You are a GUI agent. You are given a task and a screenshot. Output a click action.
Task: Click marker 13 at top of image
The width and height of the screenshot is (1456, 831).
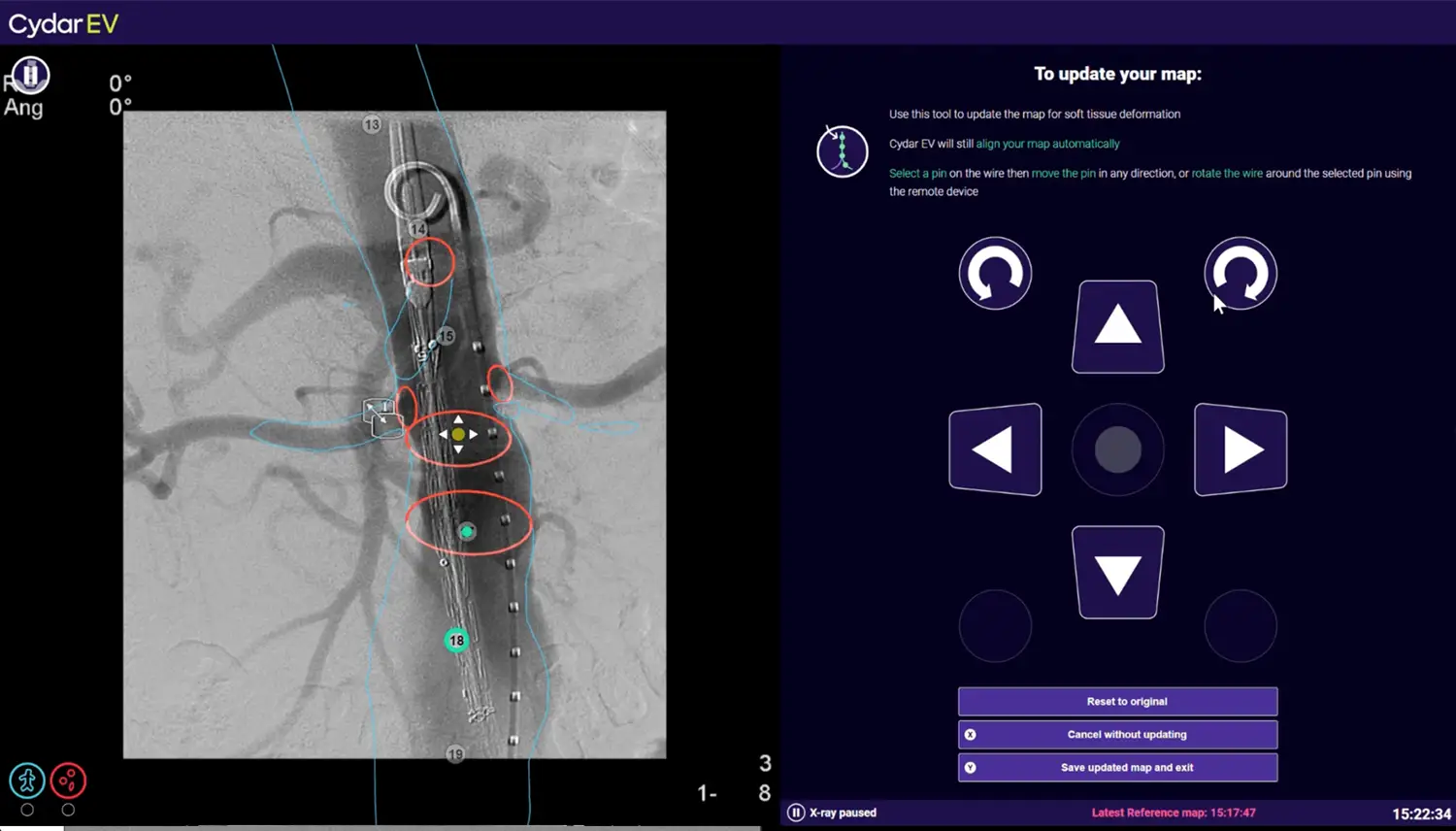[x=372, y=124]
